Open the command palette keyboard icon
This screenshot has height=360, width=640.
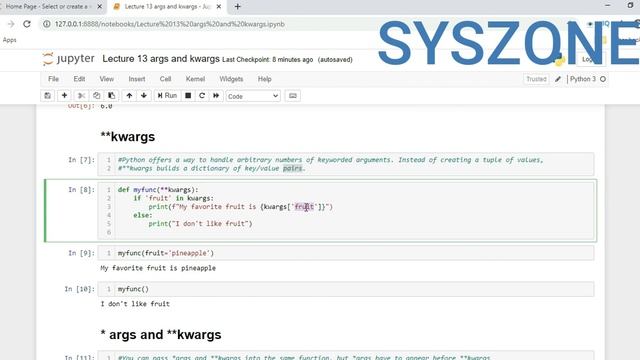(x=293, y=96)
